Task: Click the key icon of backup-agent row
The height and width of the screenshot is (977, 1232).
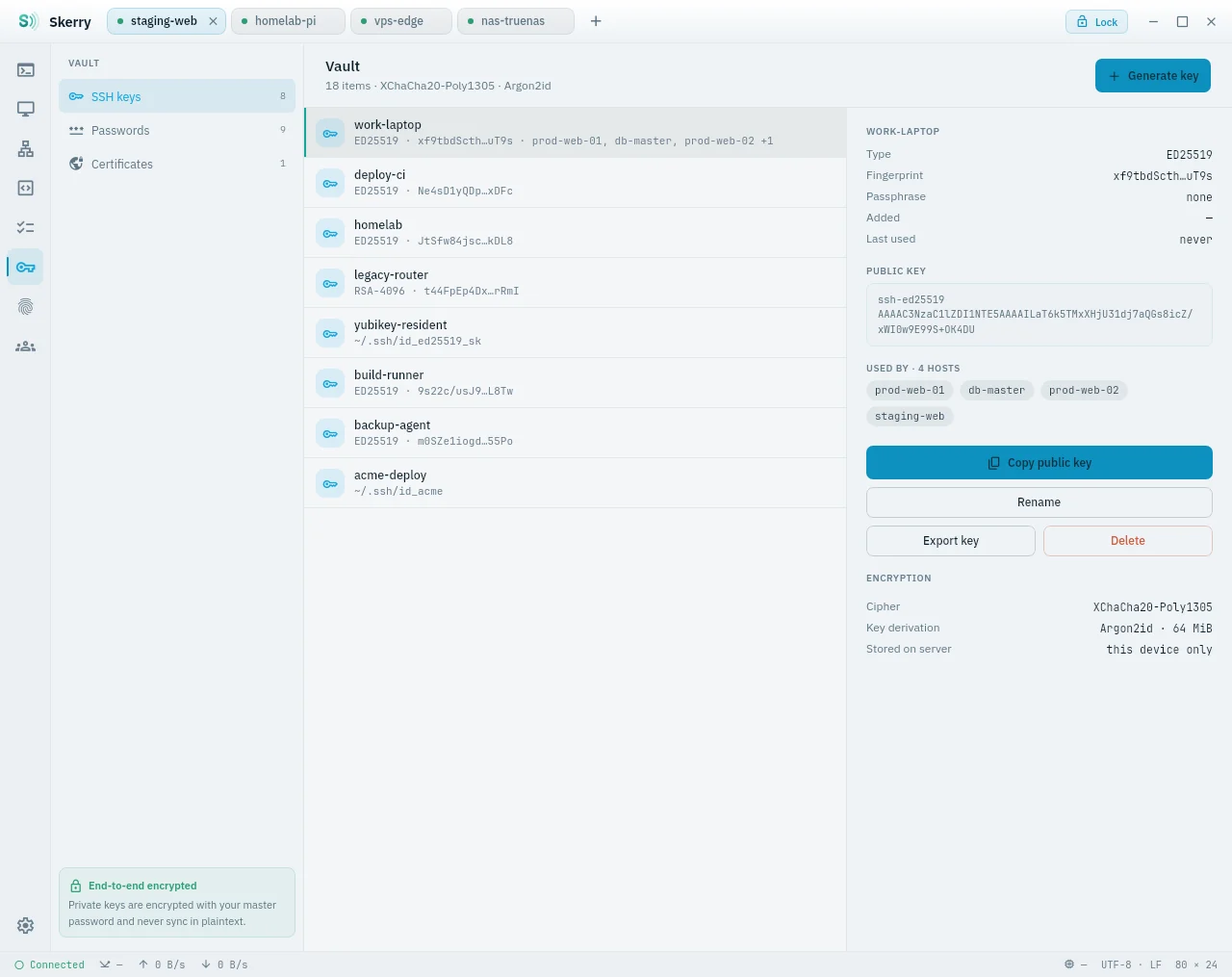Action: tap(330, 433)
